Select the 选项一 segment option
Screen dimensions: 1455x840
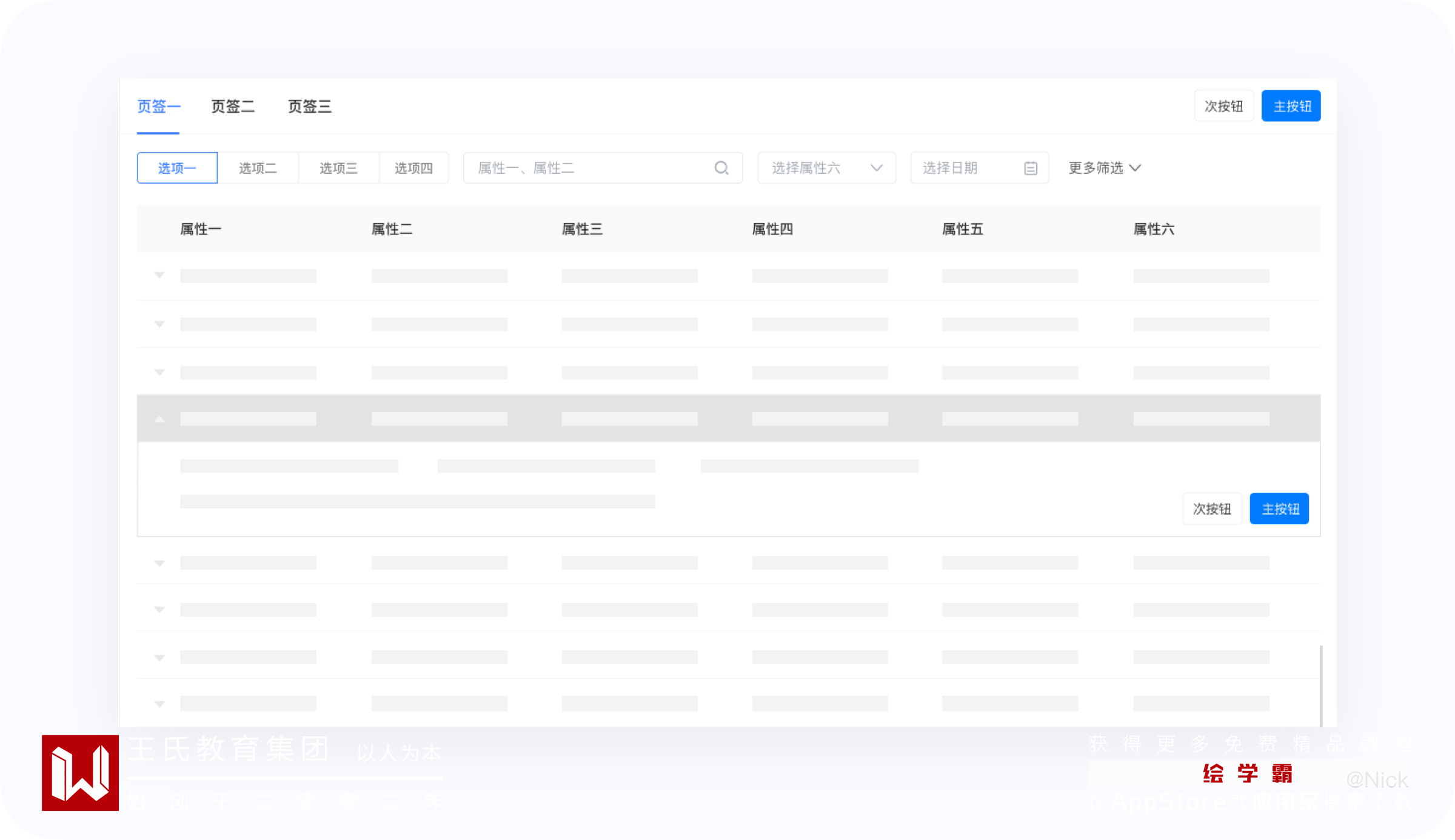point(177,168)
